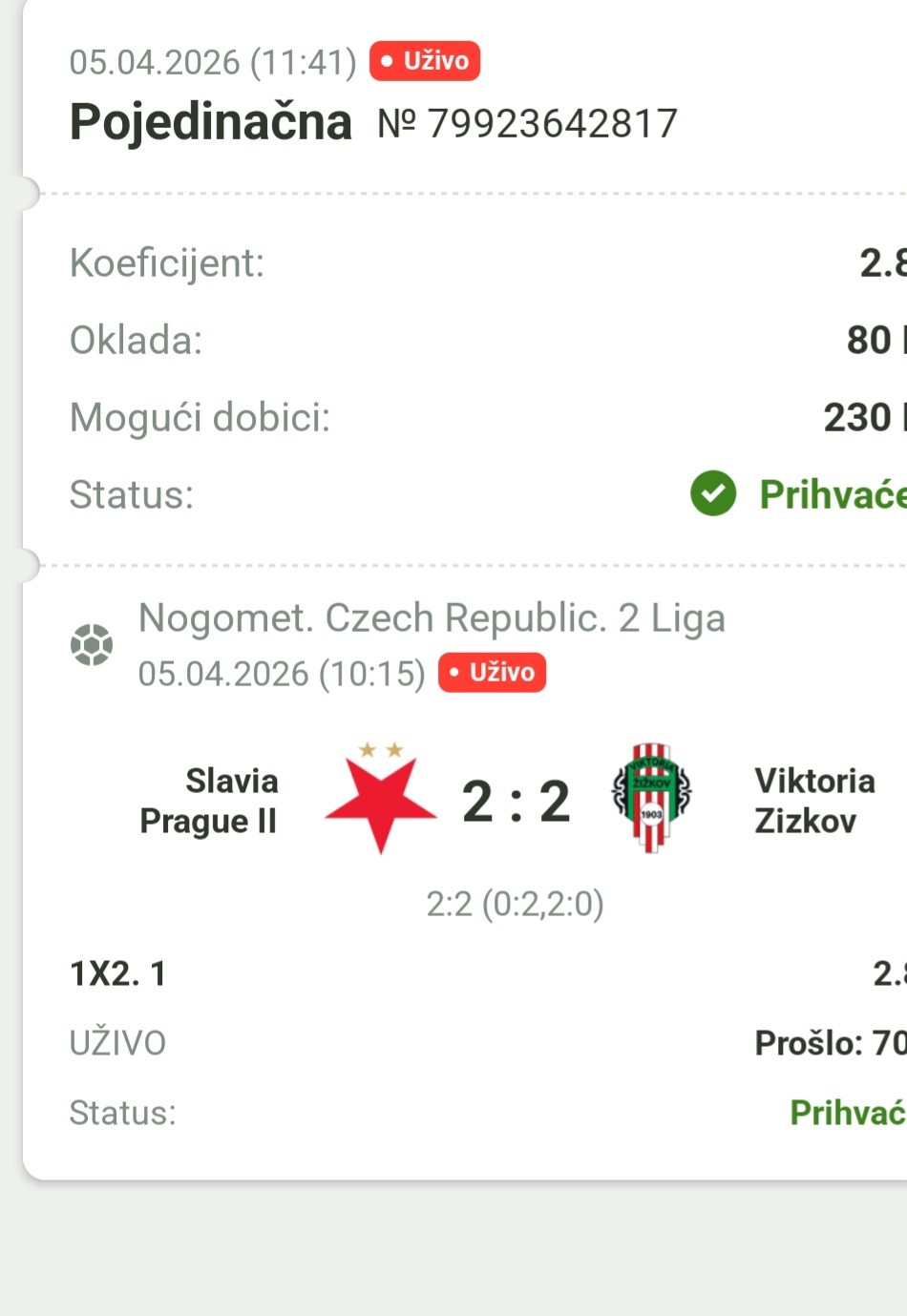The width and height of the screenshot is (907, 1316).
Task: Click the Slavia Prague II team name
Action: pos(209,801)
